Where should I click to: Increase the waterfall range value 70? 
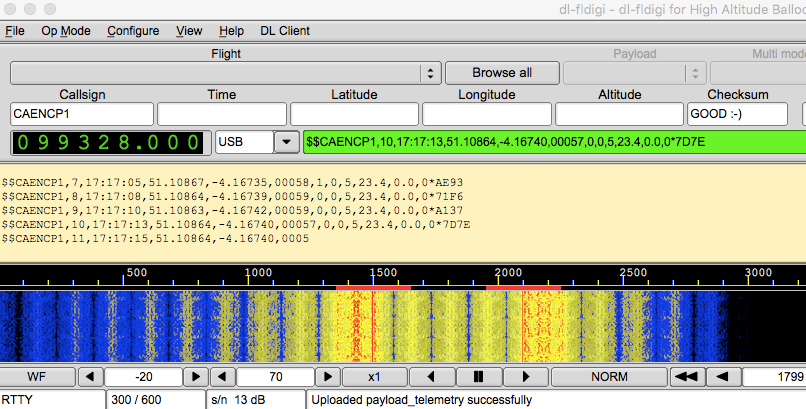329,377
